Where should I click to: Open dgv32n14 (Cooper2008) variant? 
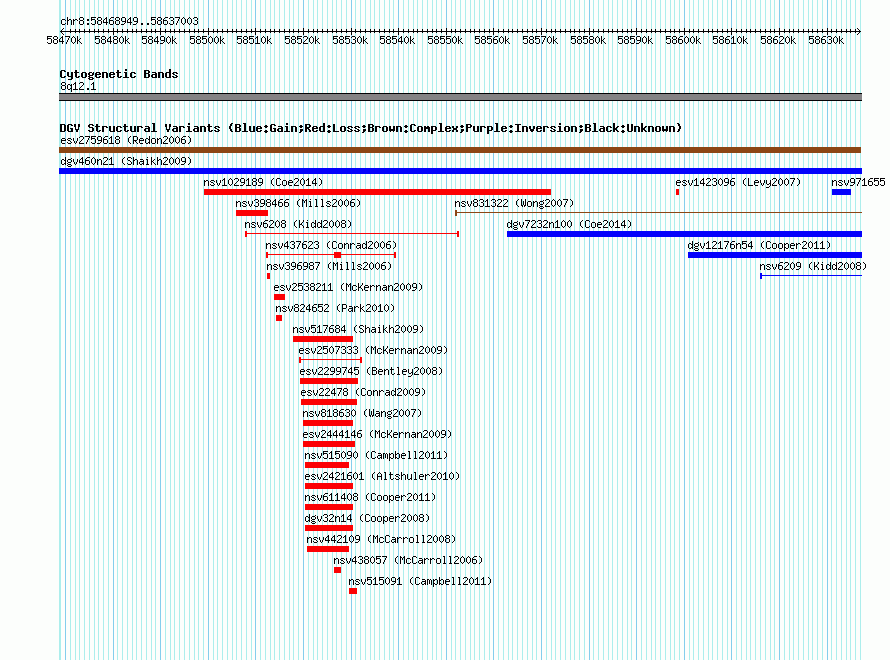pos(367,518)
